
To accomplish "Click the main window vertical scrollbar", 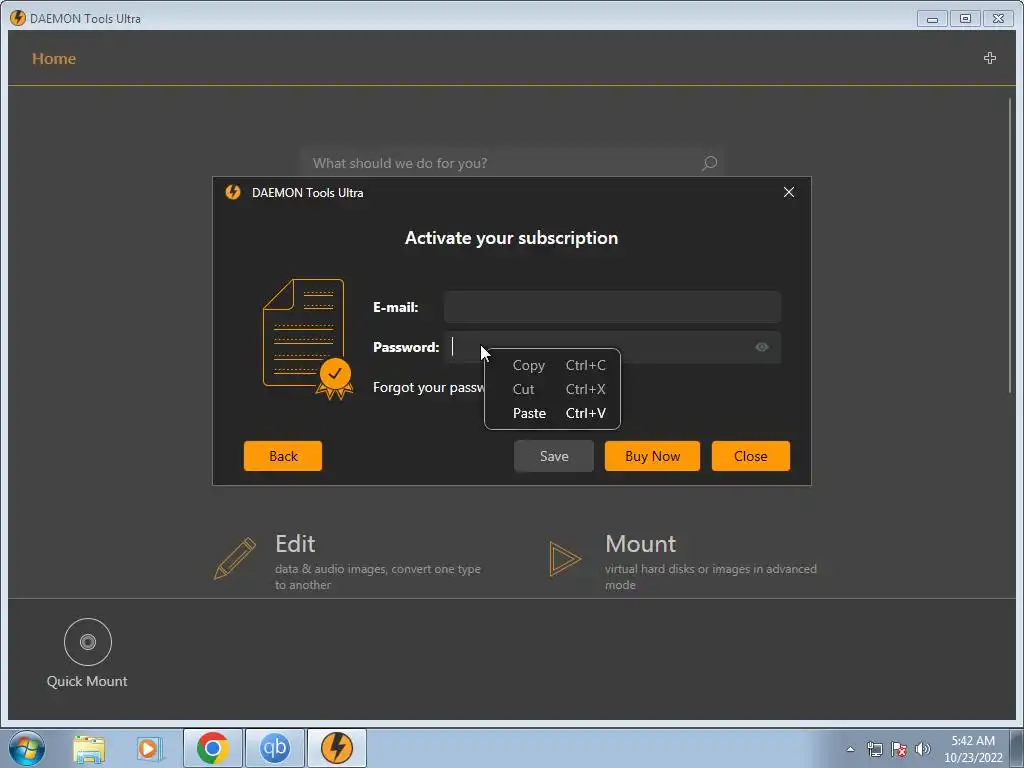I will (x=1010, y=245).
